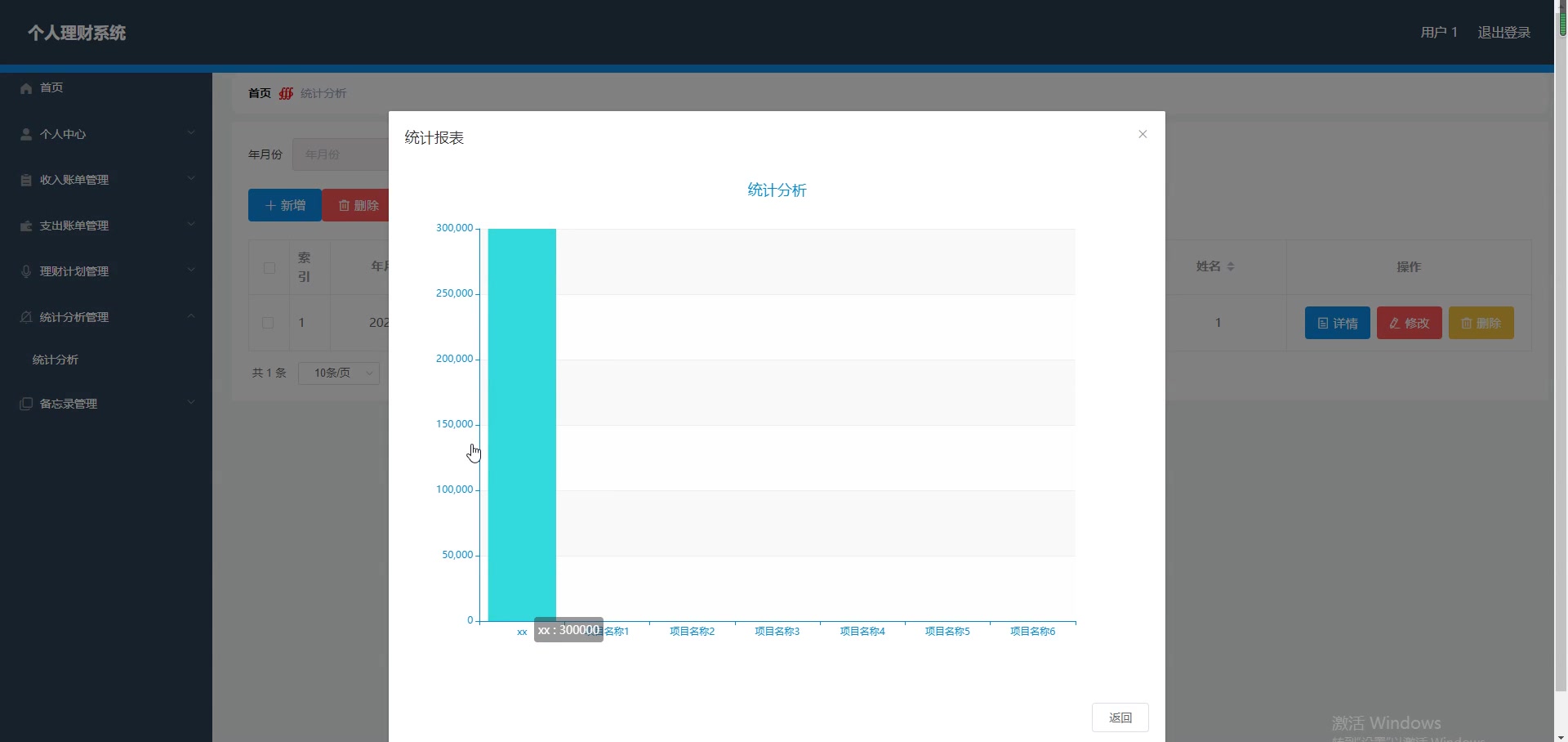Click the user icon beside 个人中心
Screen dimensions: 1568x742
[26, 134]
